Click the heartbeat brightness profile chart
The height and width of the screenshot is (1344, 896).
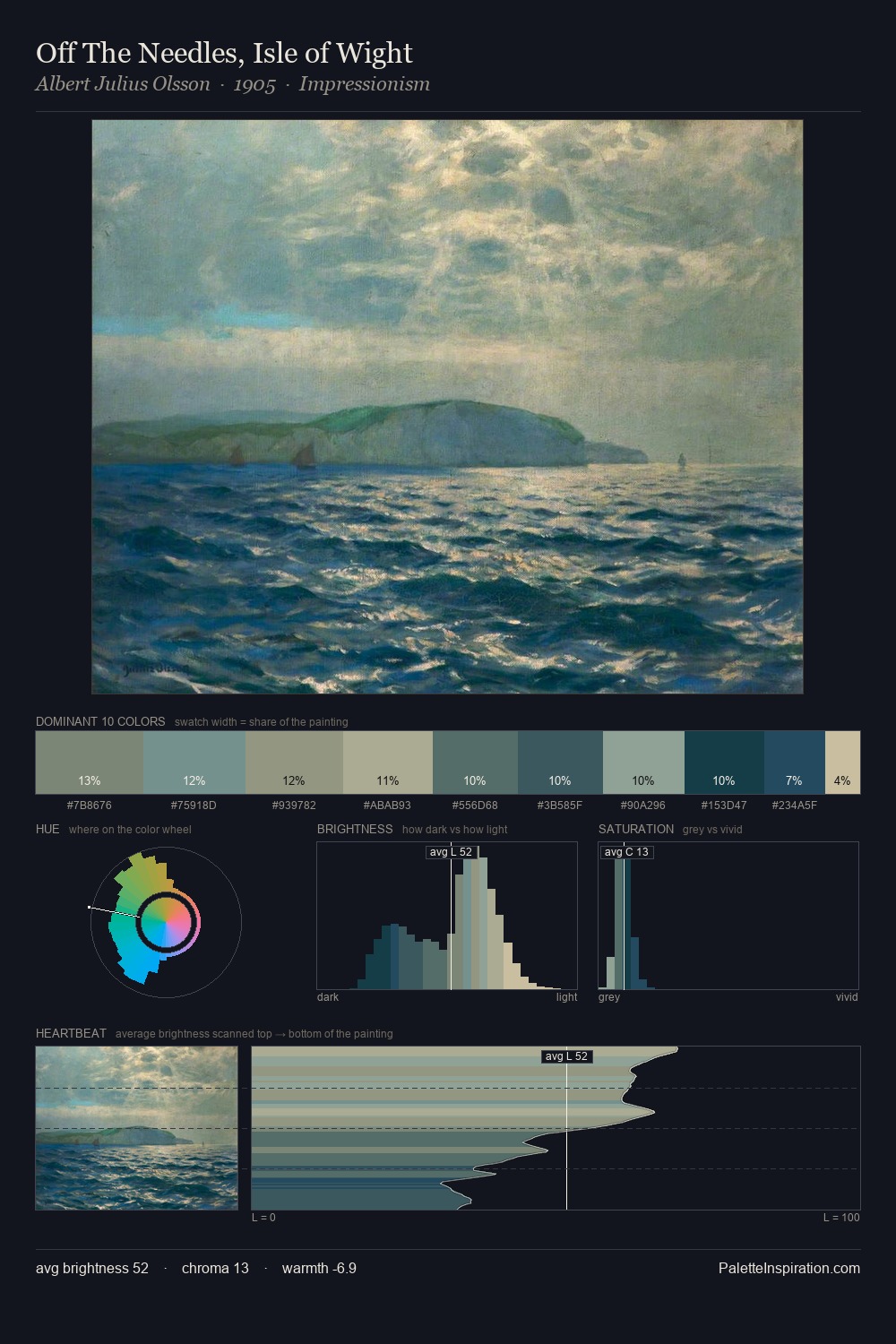coord(556,1128)
